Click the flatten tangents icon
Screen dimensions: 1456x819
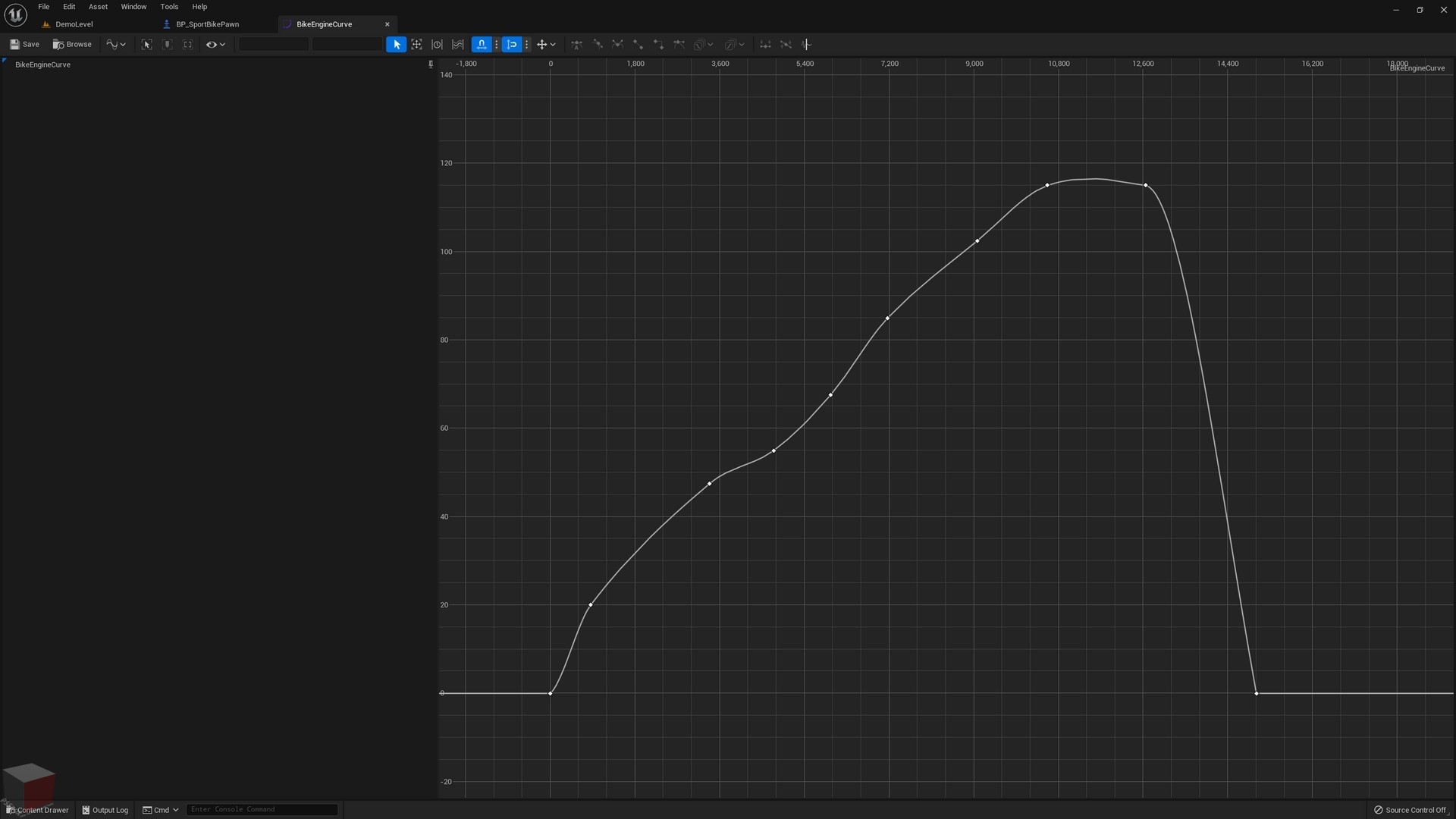[x=765, y=45]
